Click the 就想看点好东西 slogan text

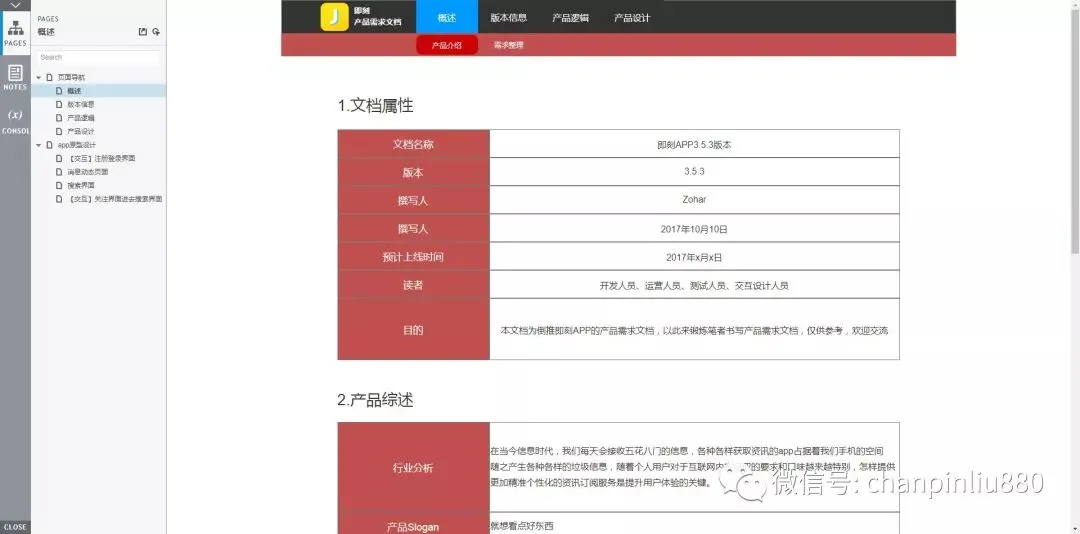pyautogui.click(x=522, y=526)
